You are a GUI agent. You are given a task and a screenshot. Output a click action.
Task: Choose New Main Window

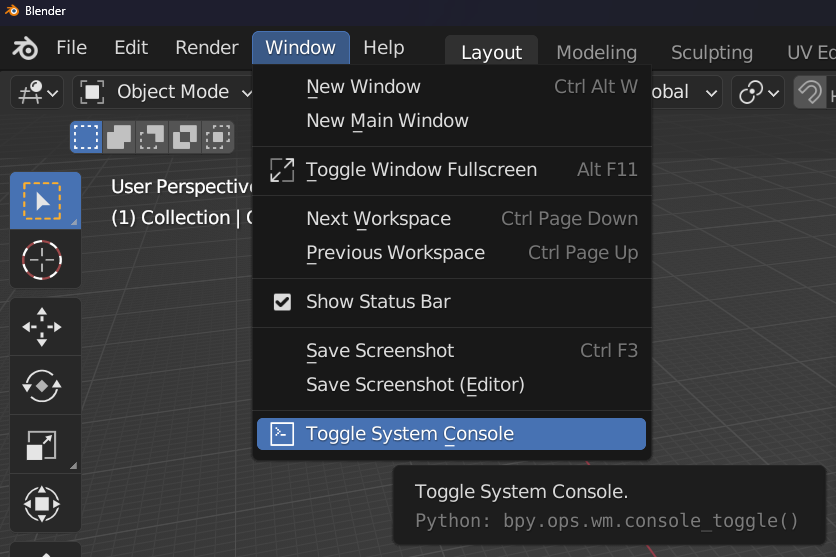click(x=452, y=121)
